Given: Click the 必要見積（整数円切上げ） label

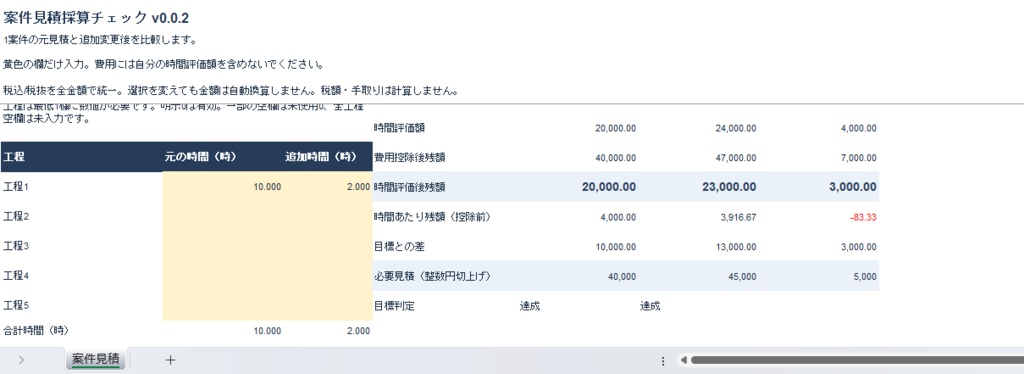Looking at the screenshot, I should (x=432, y=276).
